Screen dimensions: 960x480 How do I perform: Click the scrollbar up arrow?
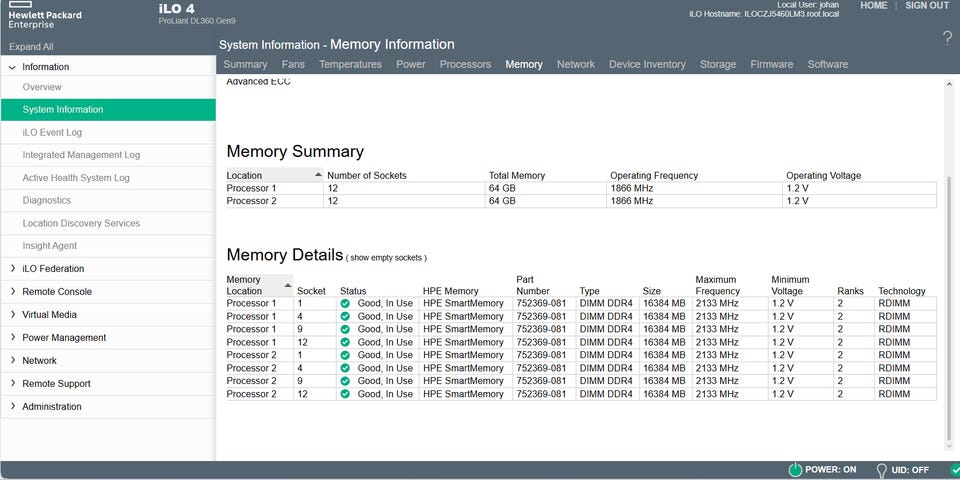pyautogui.click(x=950, y=84)
